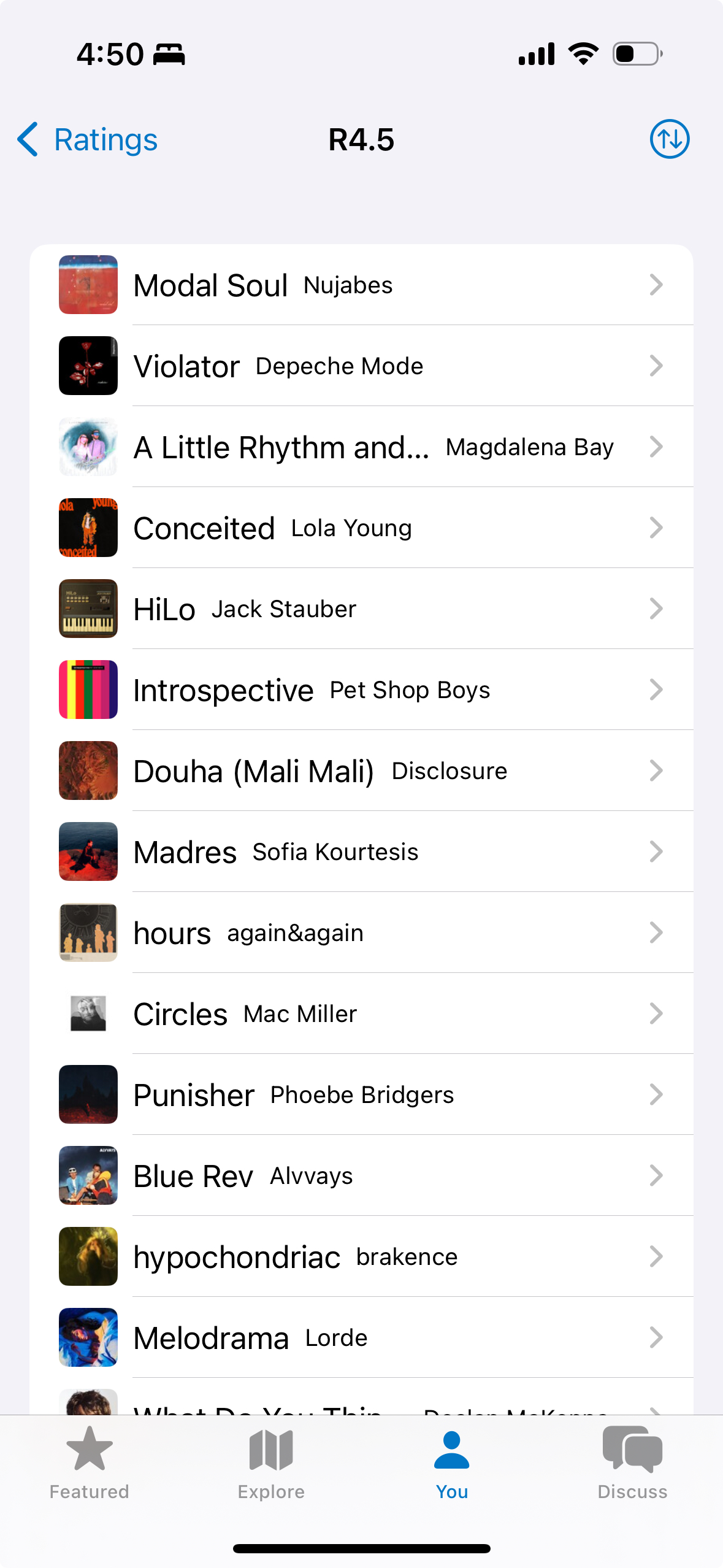Screen dimensions: 723x1568
Task: Expand the Madres row chevron
Action: click(656, 851)
